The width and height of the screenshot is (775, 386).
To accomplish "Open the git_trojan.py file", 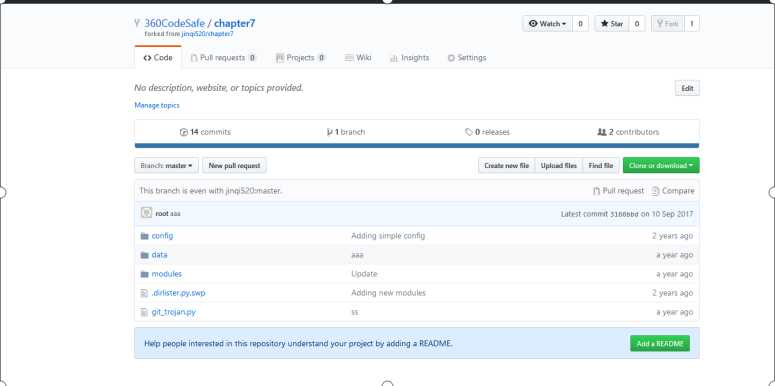I will 173,312.
